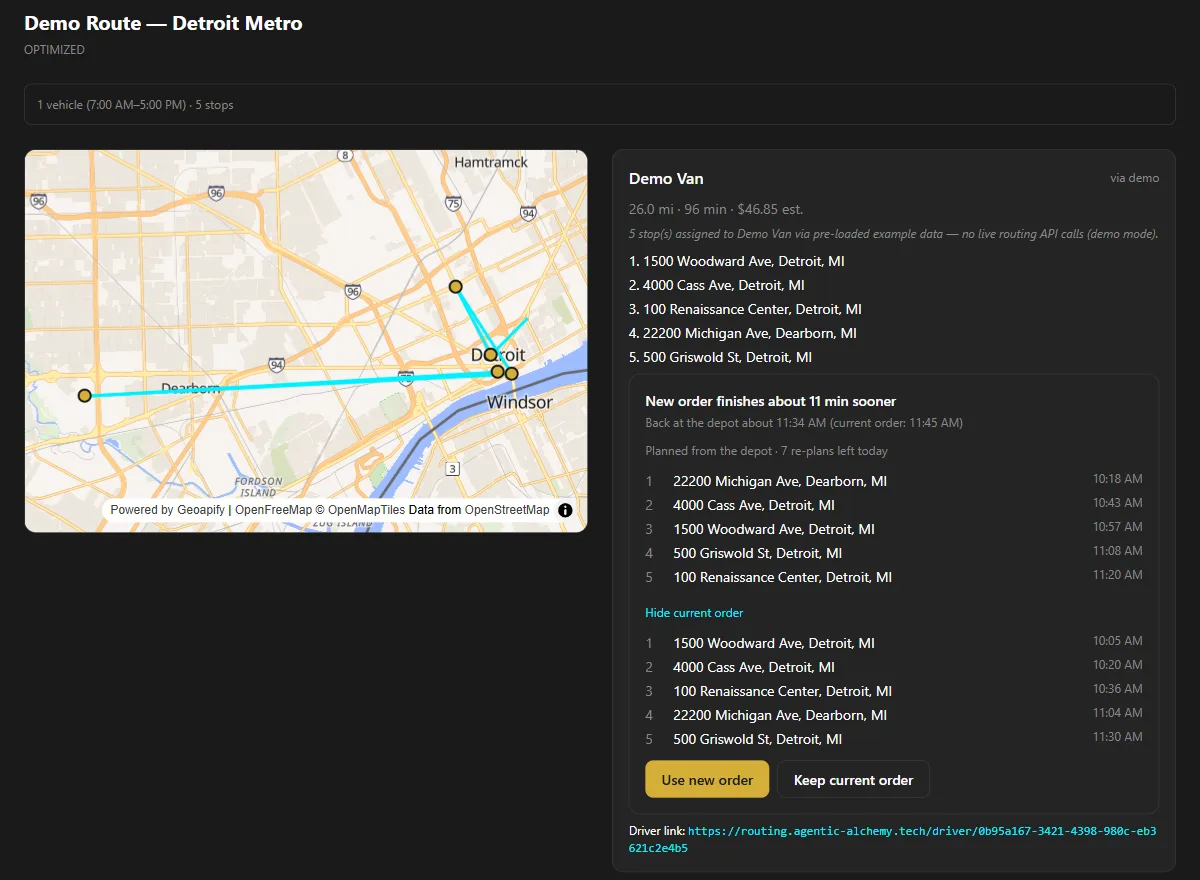Viewport: 1200px width, 880px height.
Task: Click the Hamtramck label on the map
Action: [491, 162]
